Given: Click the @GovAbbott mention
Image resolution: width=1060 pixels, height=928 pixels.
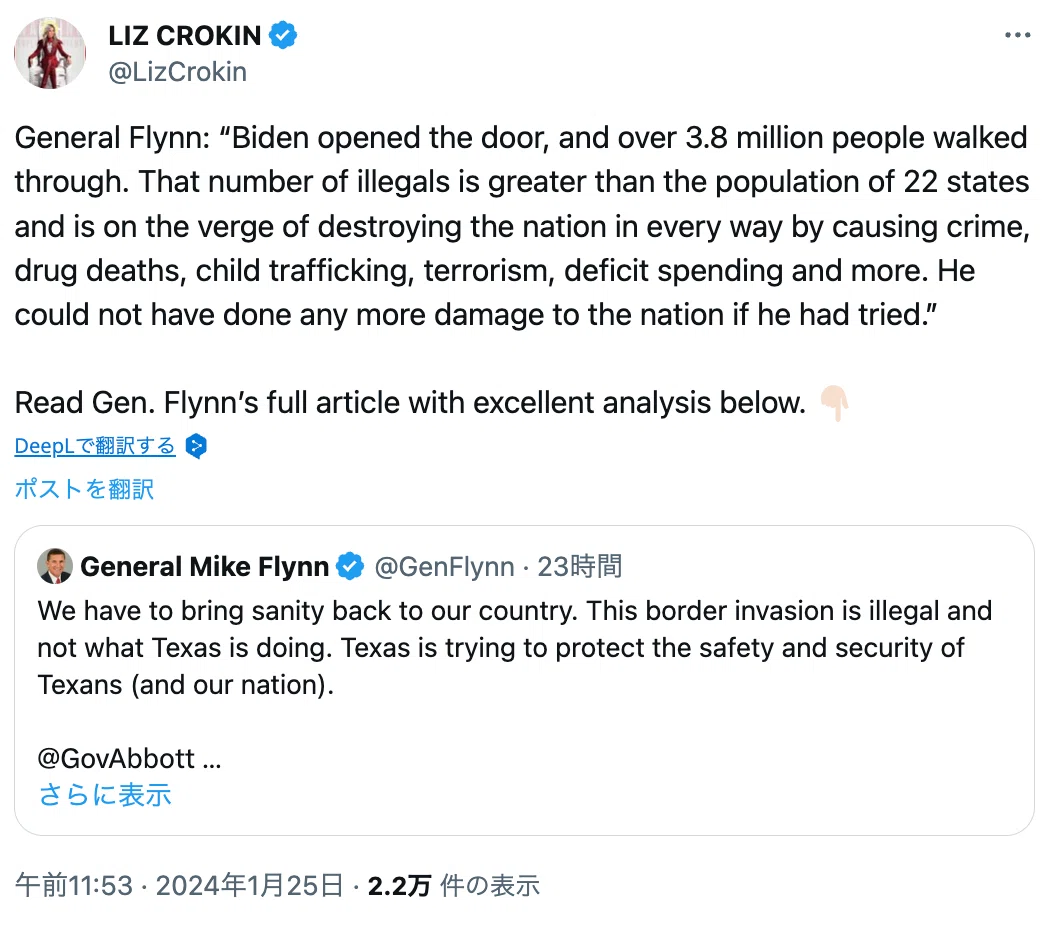Looking at the screenshot, I should click(116, 758).
